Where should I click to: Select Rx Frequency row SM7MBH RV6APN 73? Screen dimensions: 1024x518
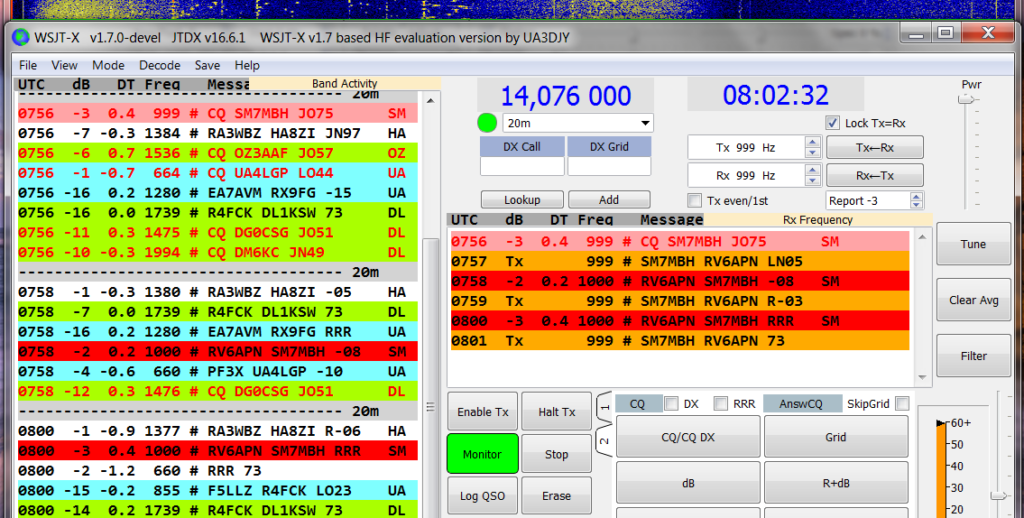pos(680,340)
